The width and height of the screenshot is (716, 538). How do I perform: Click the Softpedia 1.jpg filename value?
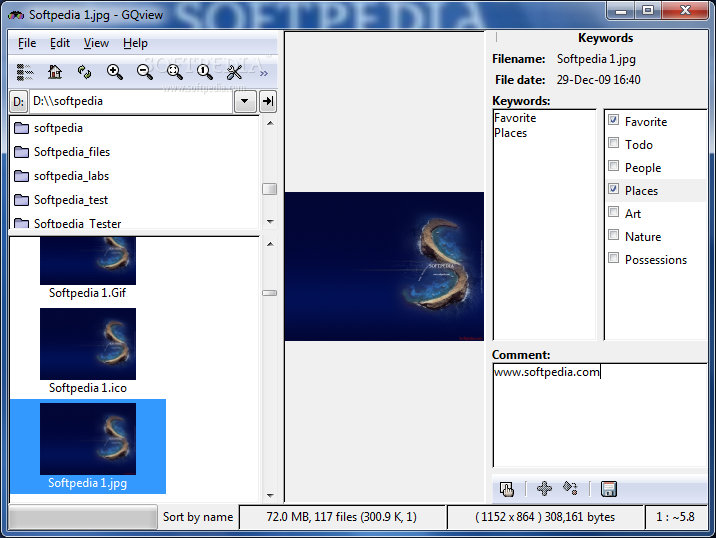(x=596, y=59)
